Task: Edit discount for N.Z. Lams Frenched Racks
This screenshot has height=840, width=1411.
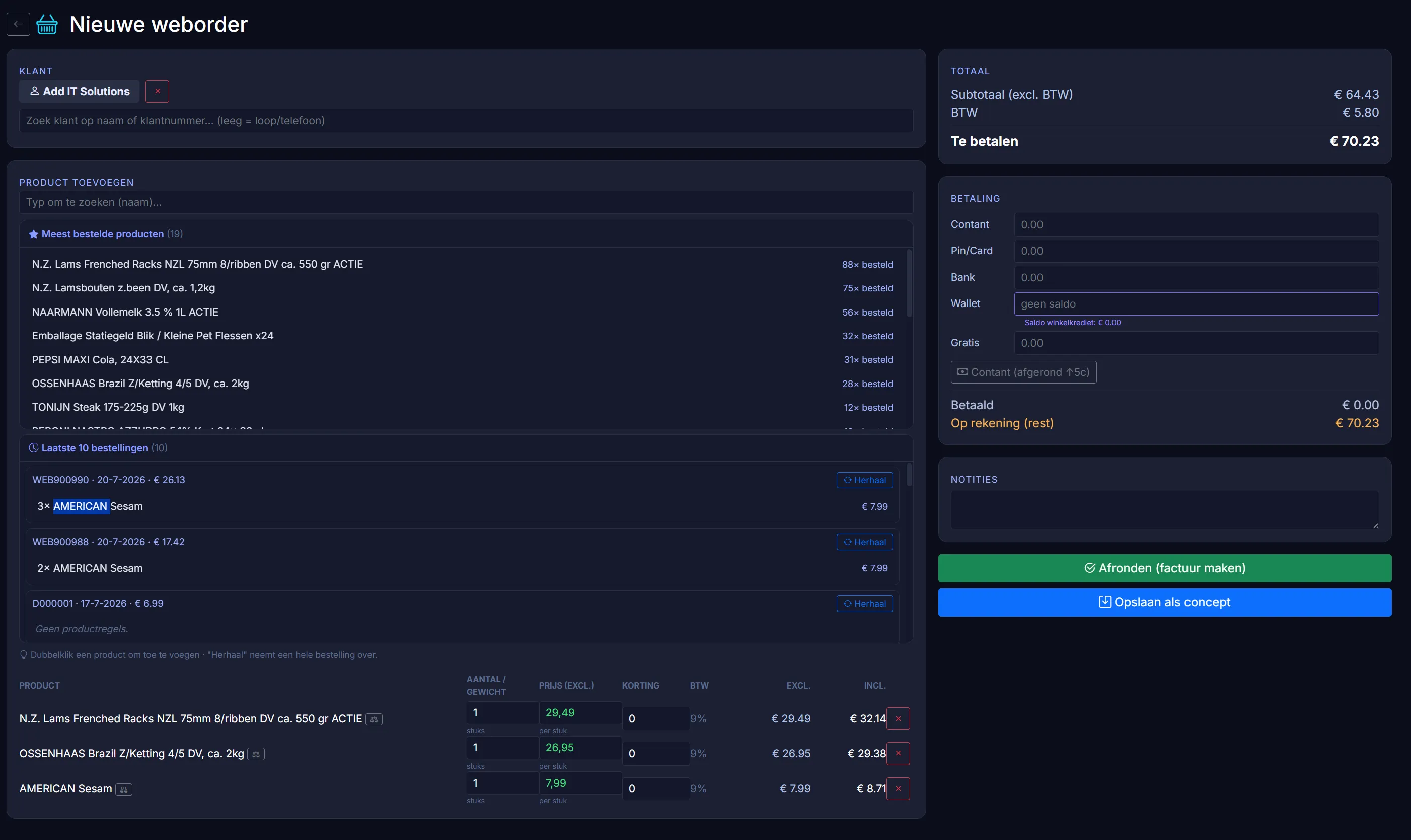Action: click(655, 718)
